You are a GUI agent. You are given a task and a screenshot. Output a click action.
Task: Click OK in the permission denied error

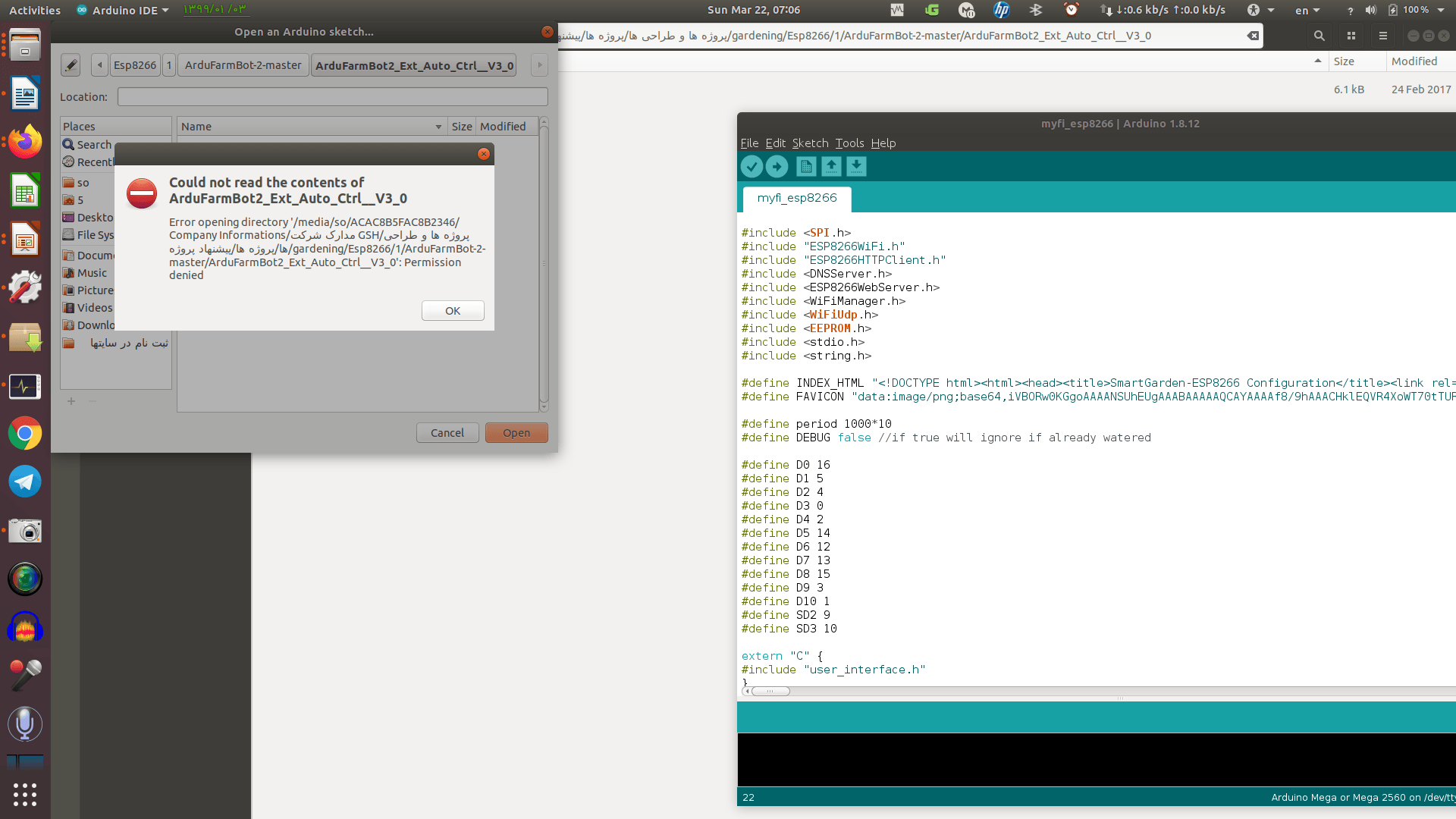(453, 311)
